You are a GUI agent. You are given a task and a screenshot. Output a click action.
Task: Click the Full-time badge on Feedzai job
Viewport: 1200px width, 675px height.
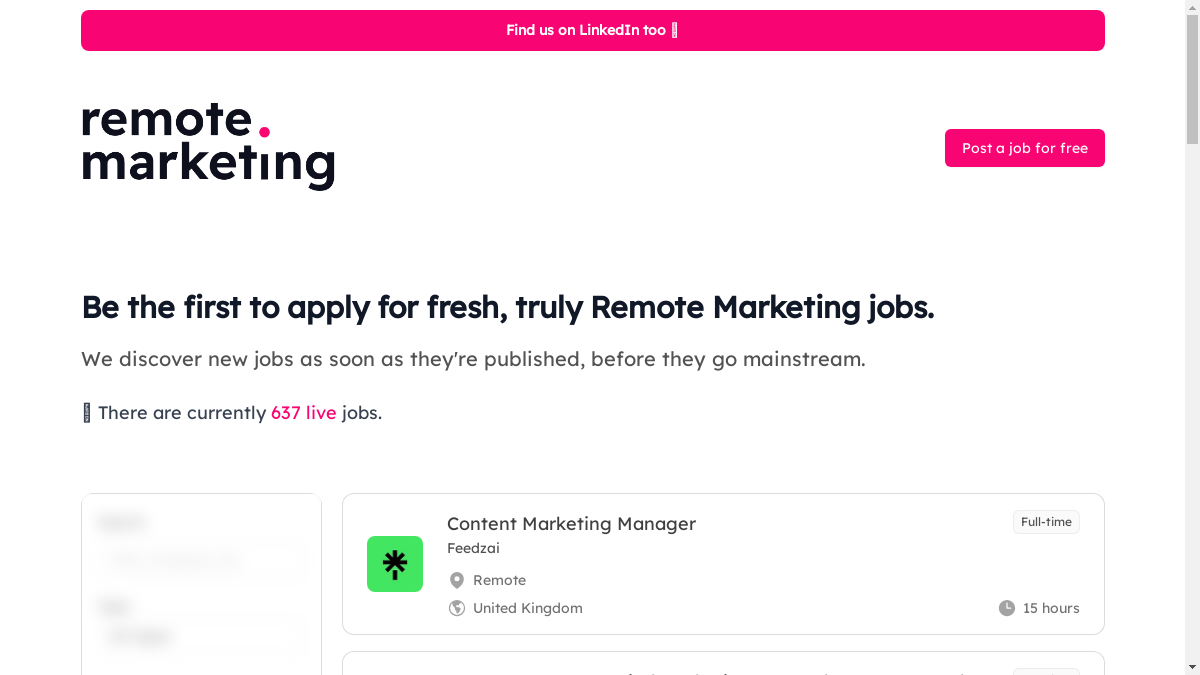(1046, 522)
